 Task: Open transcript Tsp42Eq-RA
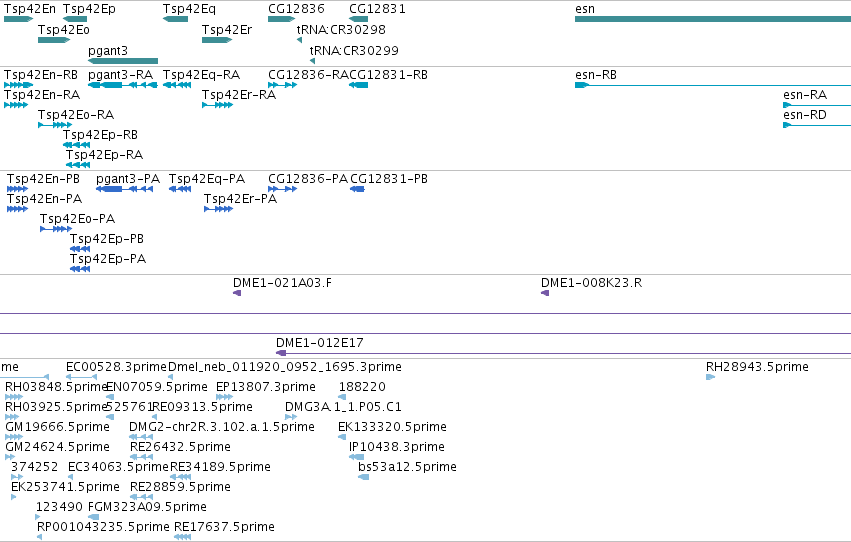click(x=201, y=75)
